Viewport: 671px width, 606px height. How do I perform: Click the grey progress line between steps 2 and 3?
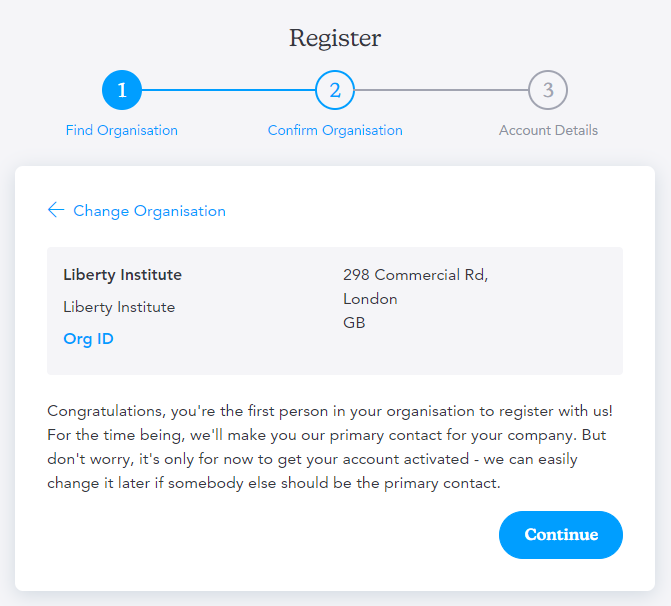point(442,90)
